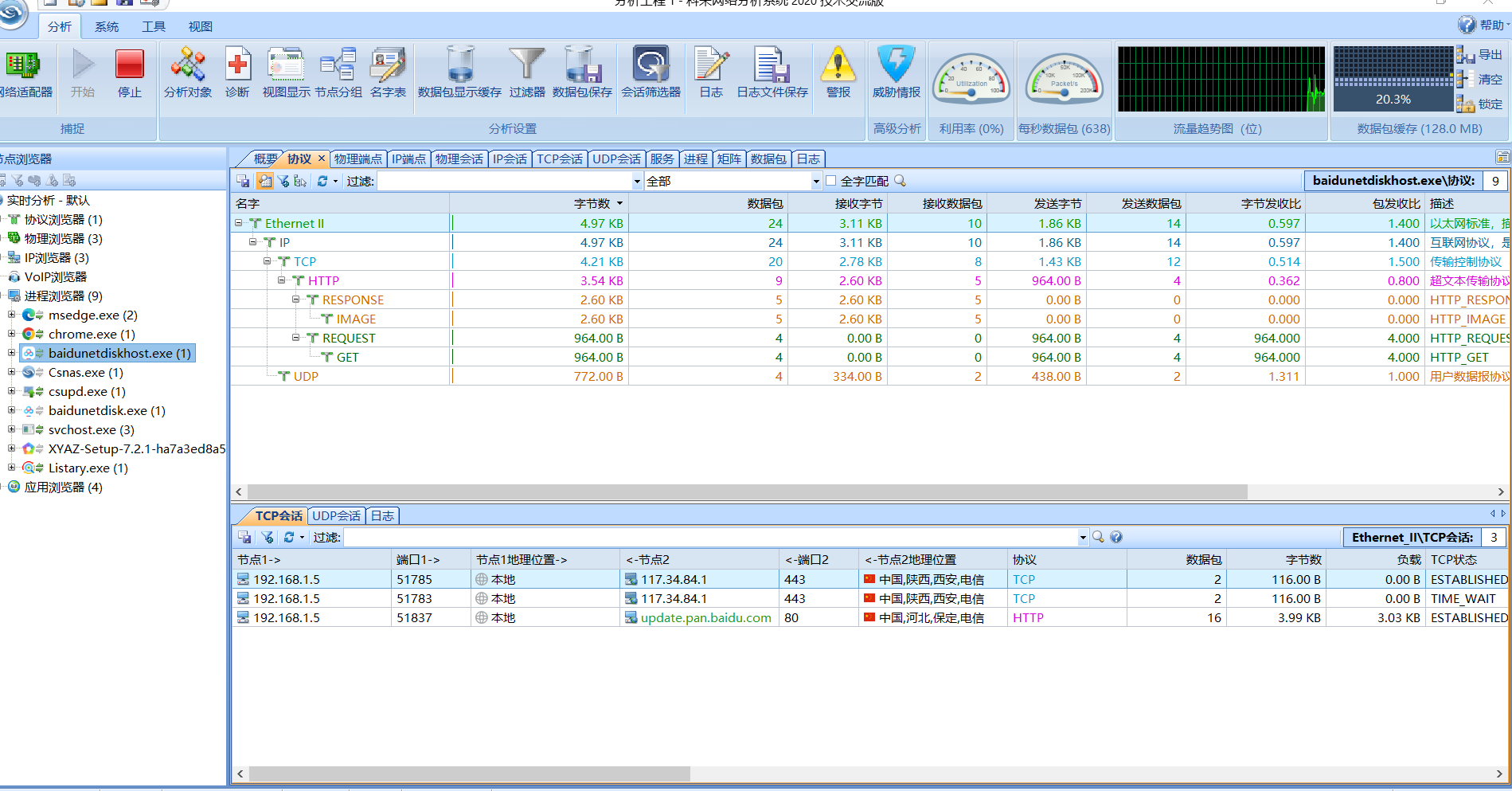This screenshot has width=1512, height=791.
Task: Select the UDP protocol row
Action: tap(869, 376)
